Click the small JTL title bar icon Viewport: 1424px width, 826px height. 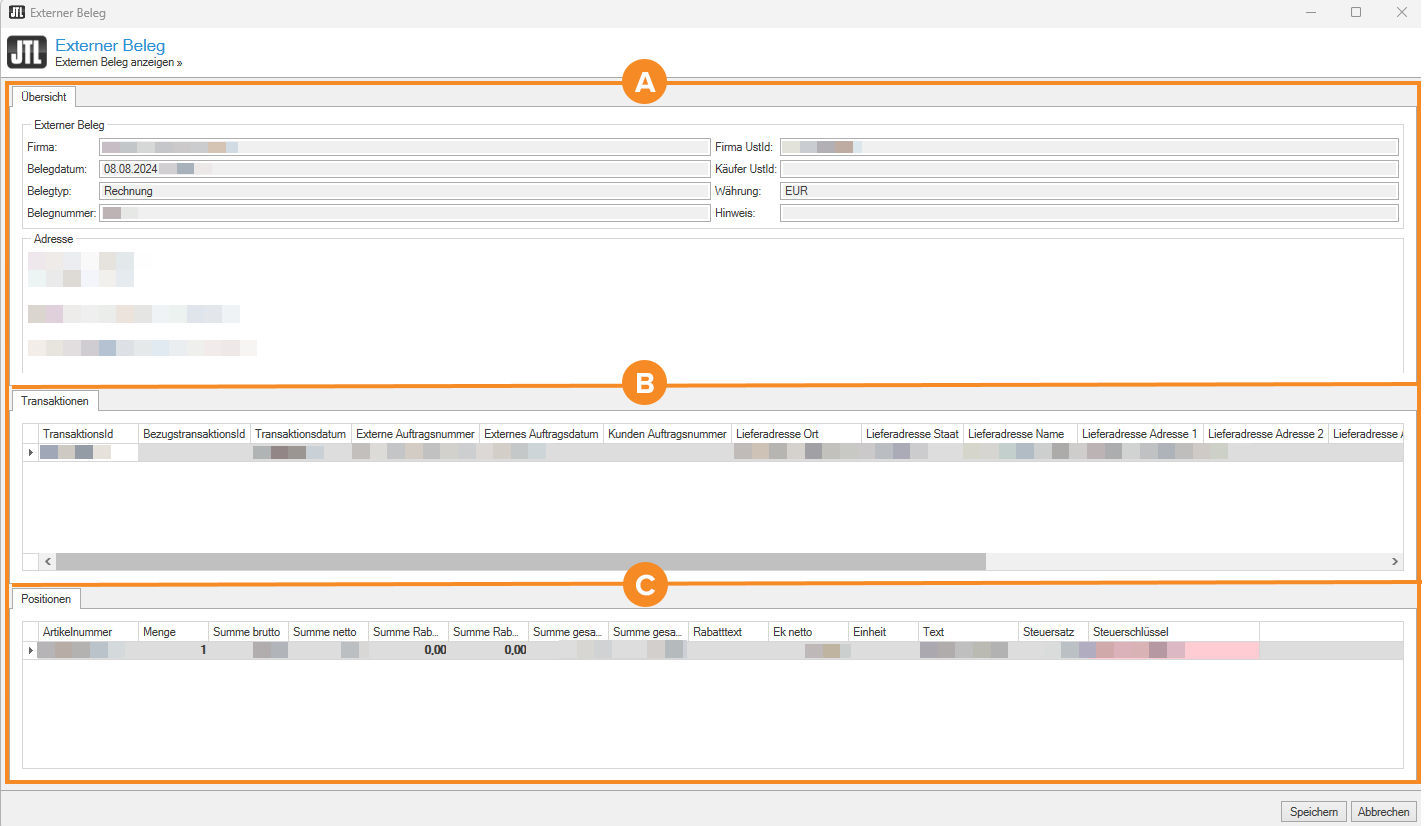pos(16,13)
